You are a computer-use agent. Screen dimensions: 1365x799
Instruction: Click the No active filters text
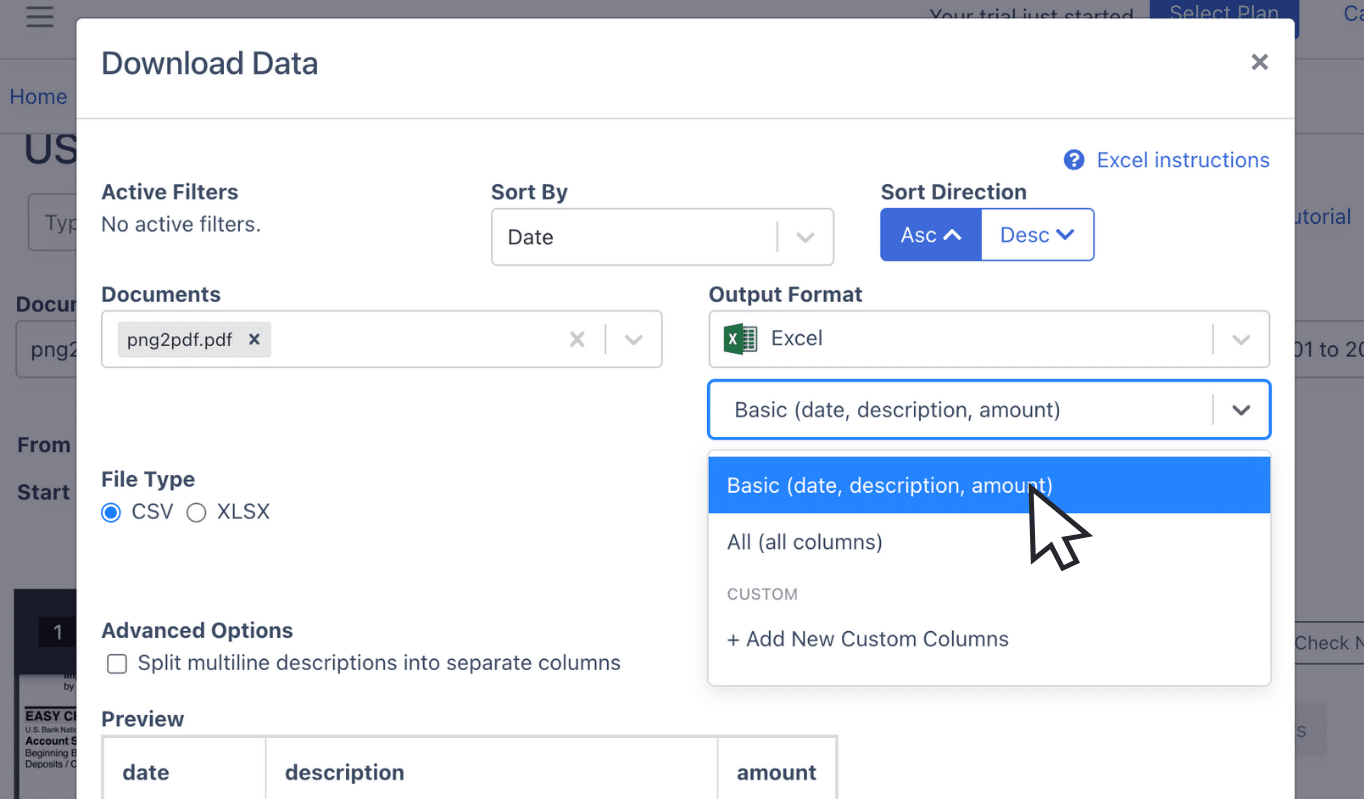click(181, 224)
